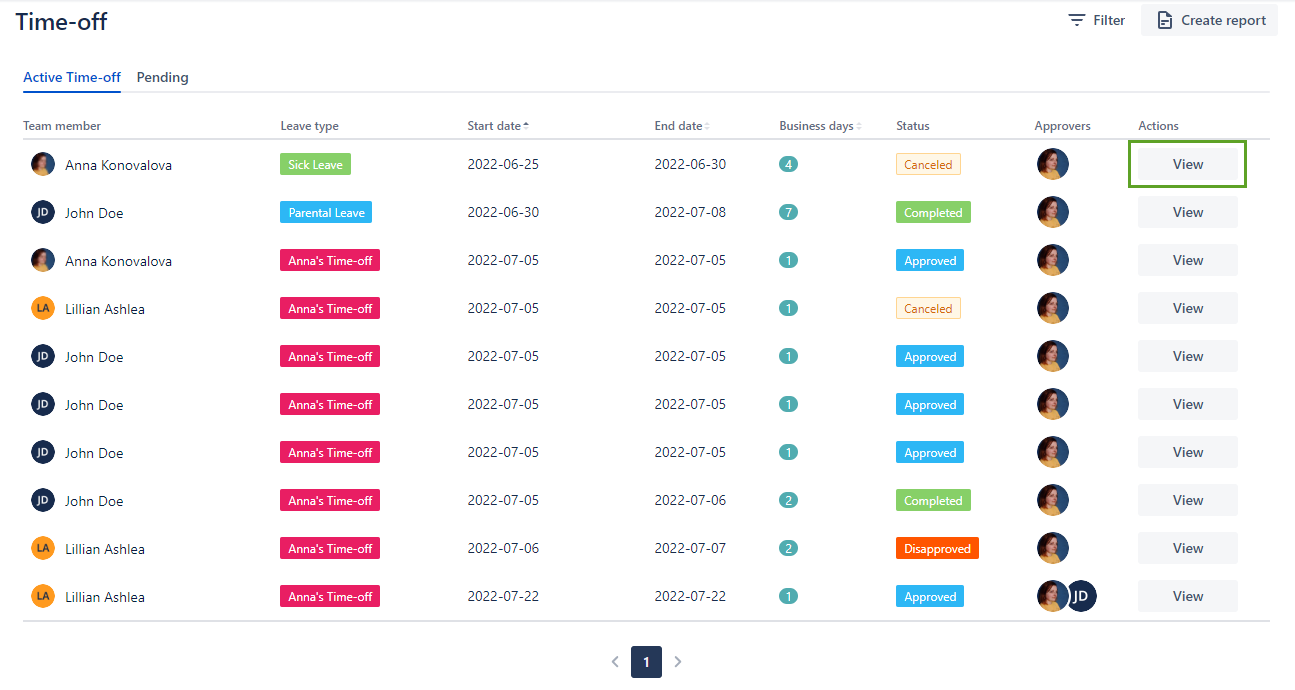View John Doe's Parental Leave request
1295x690 pixels.
[x=1187, y=212]
